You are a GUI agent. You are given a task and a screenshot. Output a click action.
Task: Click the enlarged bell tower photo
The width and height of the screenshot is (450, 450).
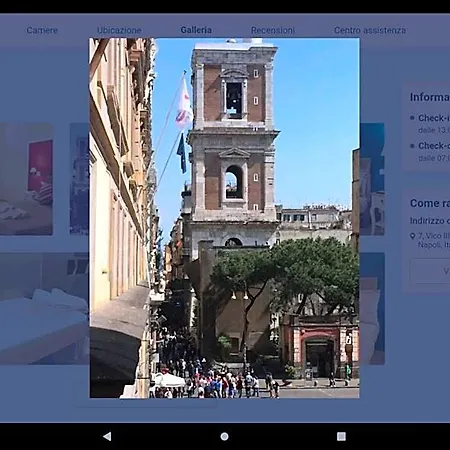point(224,218)
